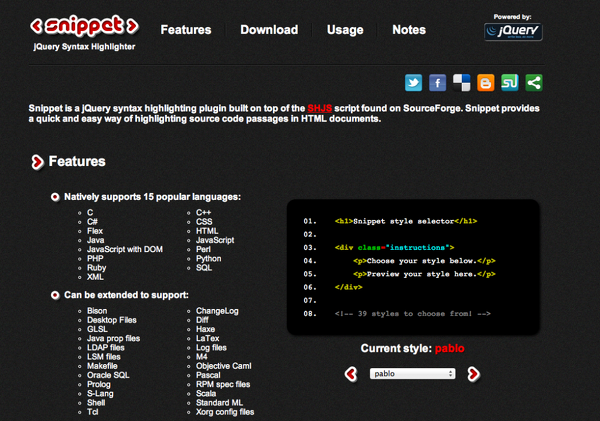The height and width of the screenshot is (421, 600).
Task: Select the Desktop Files list item
Action: (x=112, y=320)
